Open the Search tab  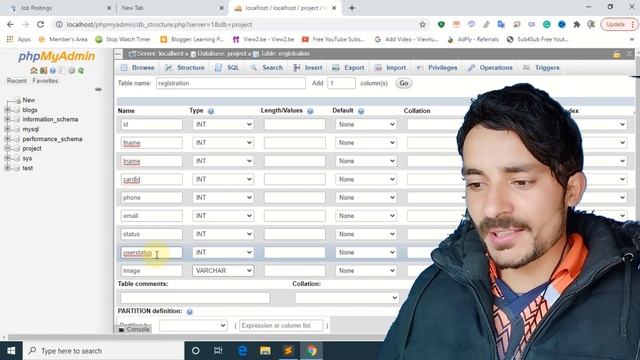[267, 68]
